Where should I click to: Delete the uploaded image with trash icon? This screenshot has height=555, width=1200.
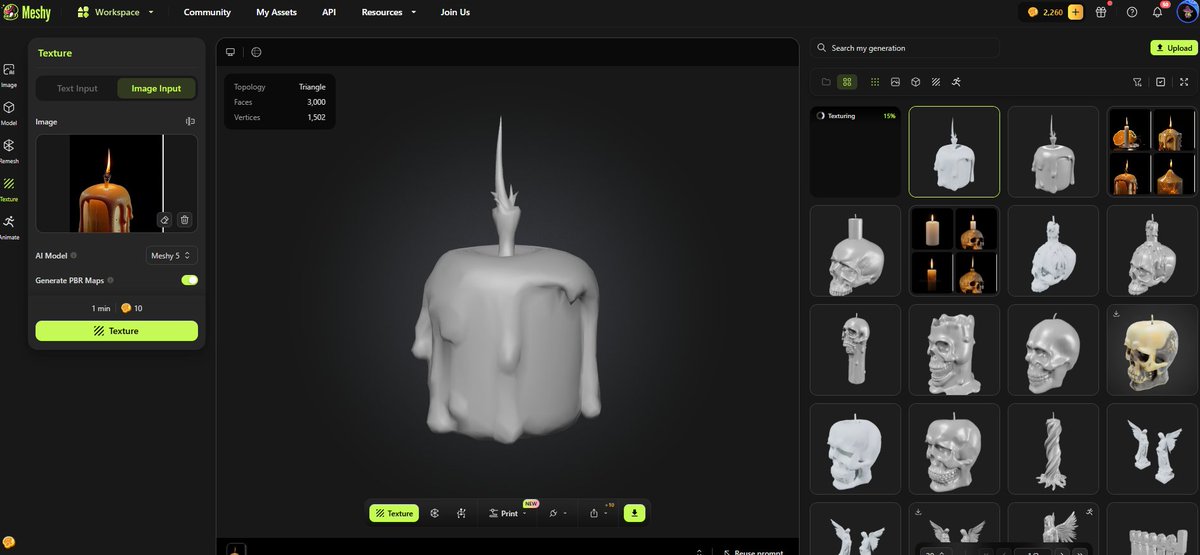[184, 220]
